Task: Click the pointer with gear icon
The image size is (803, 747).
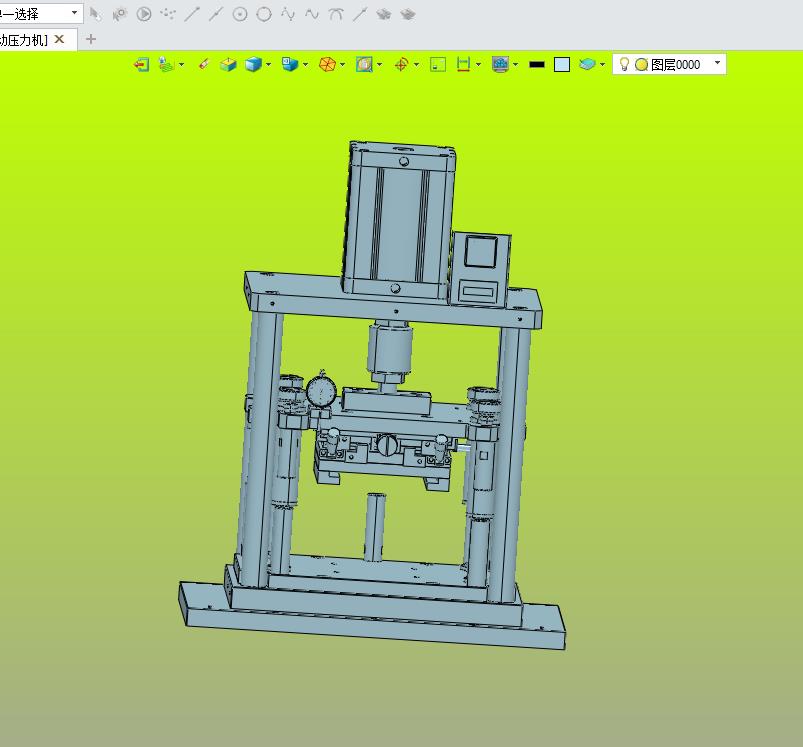Action: (119, 14)
